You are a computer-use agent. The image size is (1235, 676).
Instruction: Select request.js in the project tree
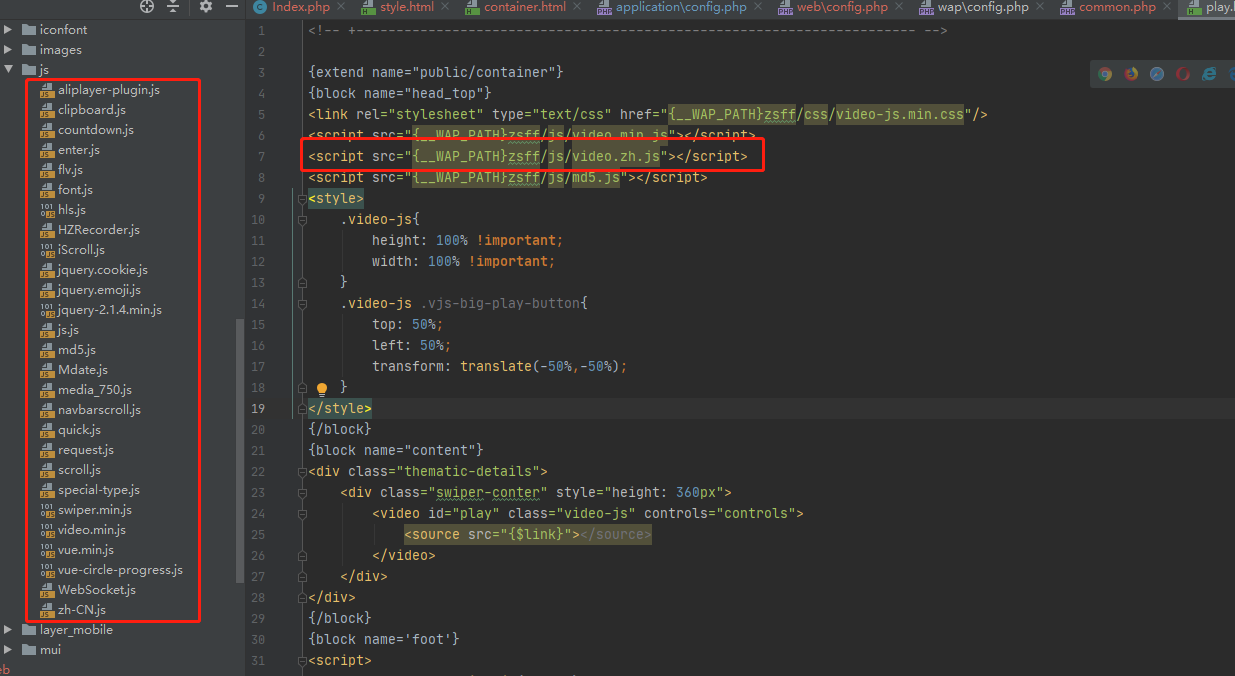click(x=86, y=450)
